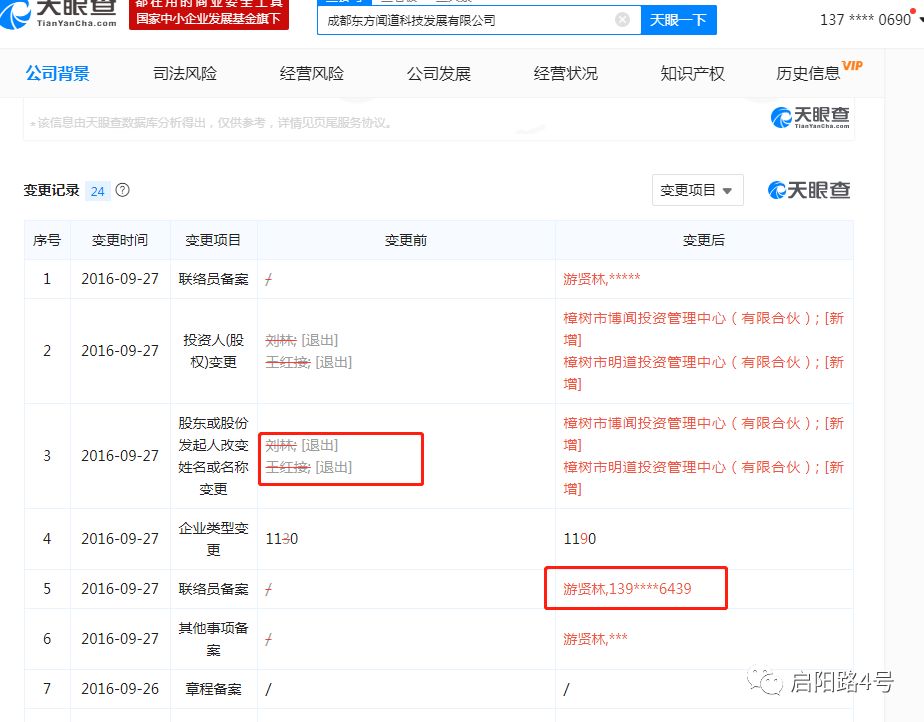Open the 公司背景 tab
Image resolution: width=924 pixels, height=722 pixels.
coord(57,74)
